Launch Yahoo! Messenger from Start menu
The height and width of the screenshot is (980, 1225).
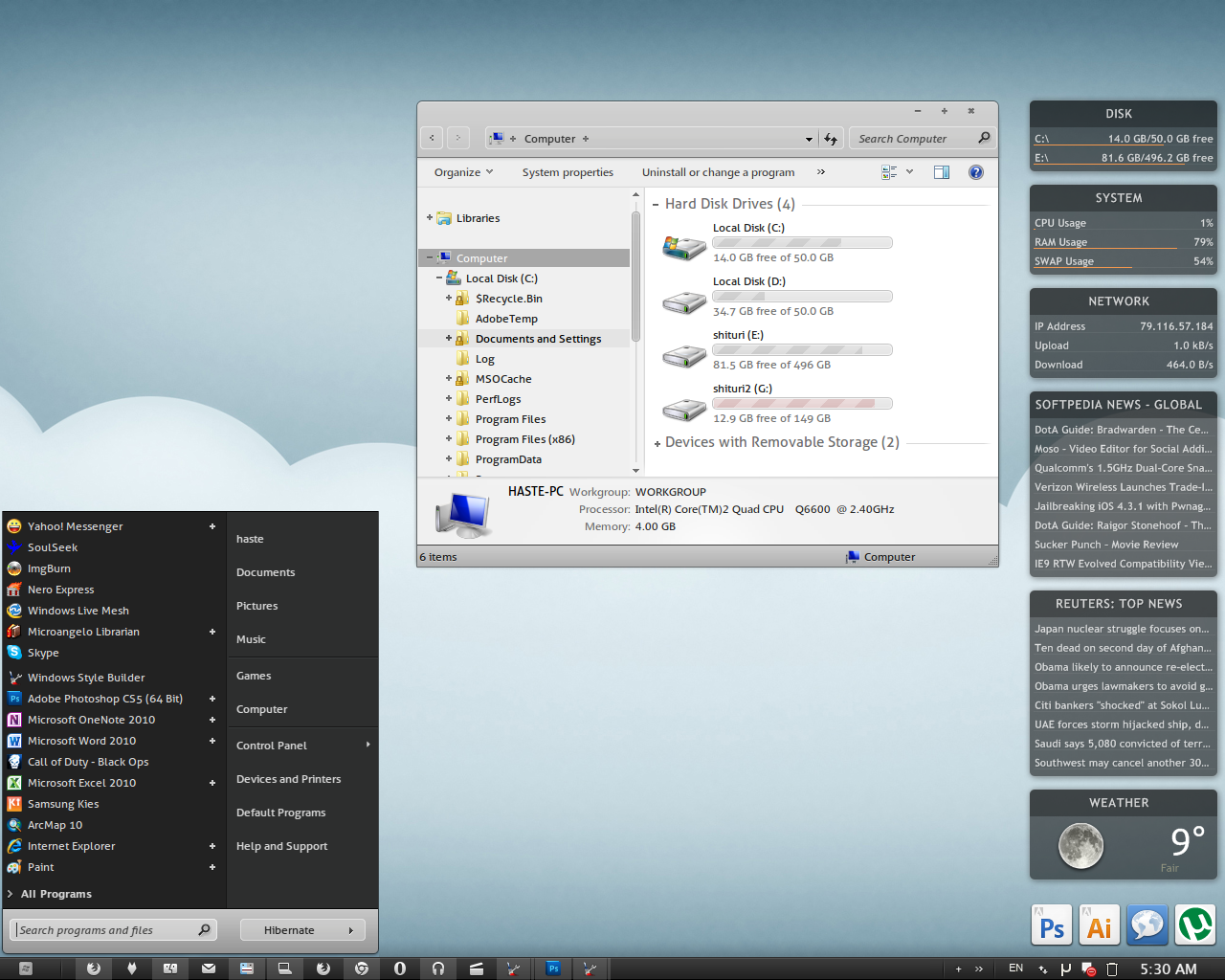point(75,526)
